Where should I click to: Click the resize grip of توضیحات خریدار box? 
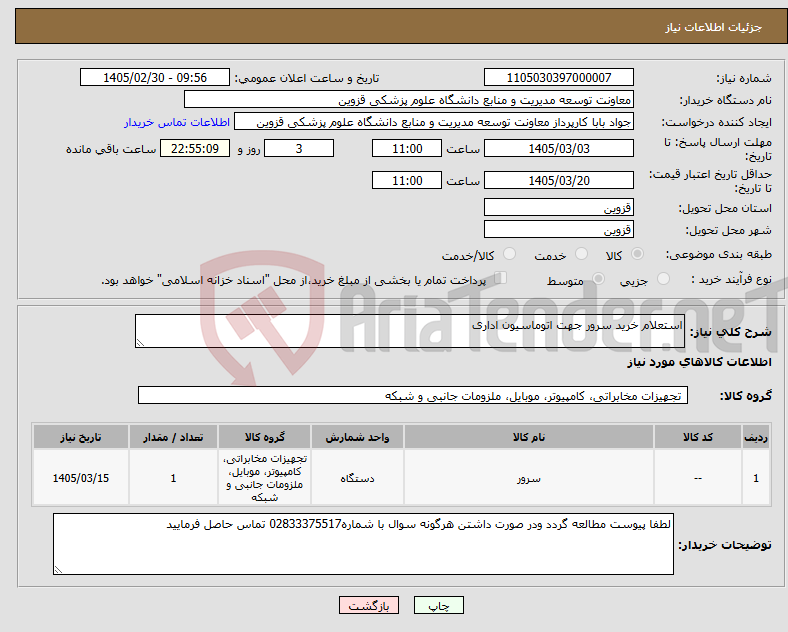pos(58,570)
